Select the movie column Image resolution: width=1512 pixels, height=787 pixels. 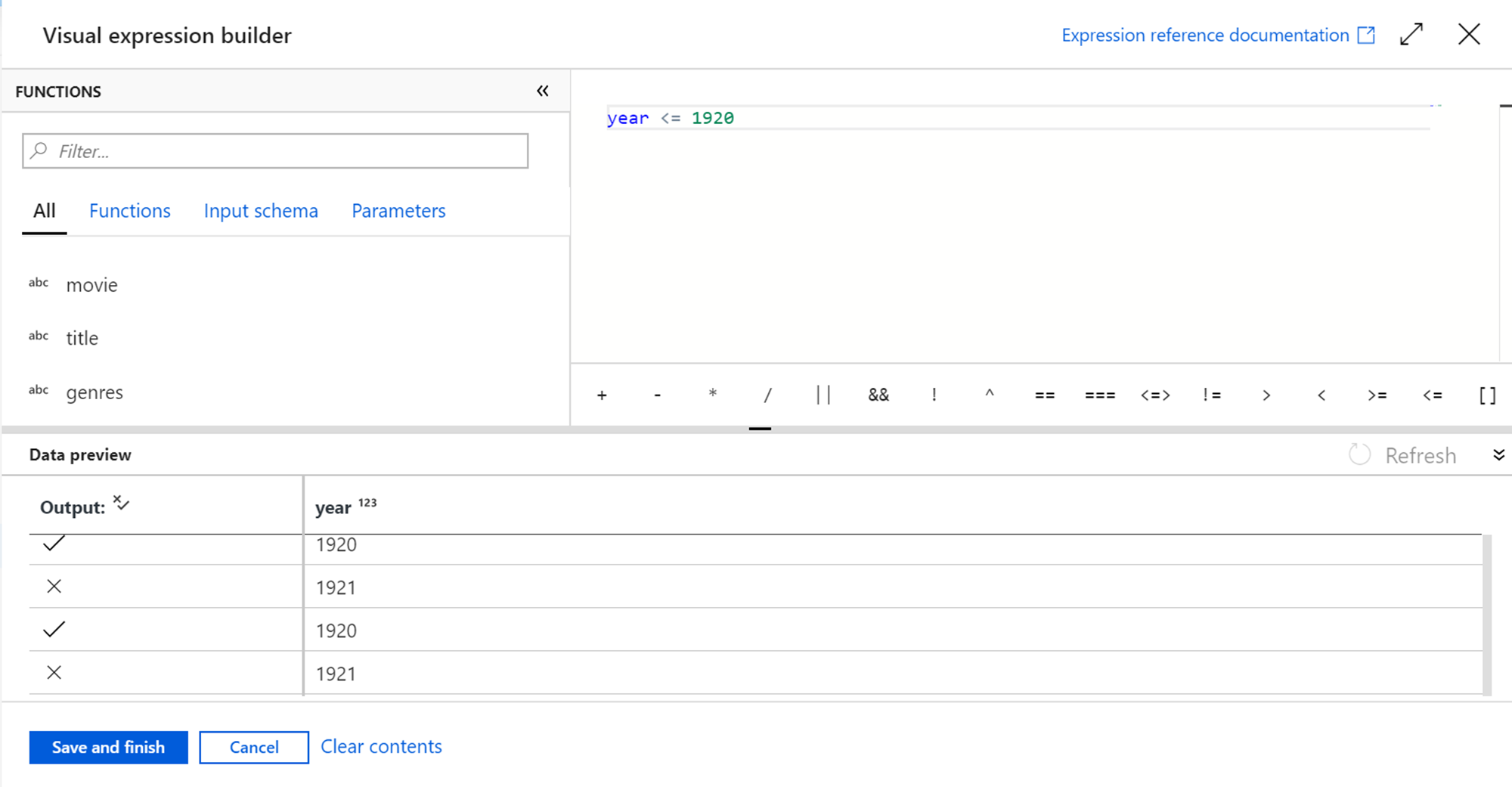[x=91, y=285]
